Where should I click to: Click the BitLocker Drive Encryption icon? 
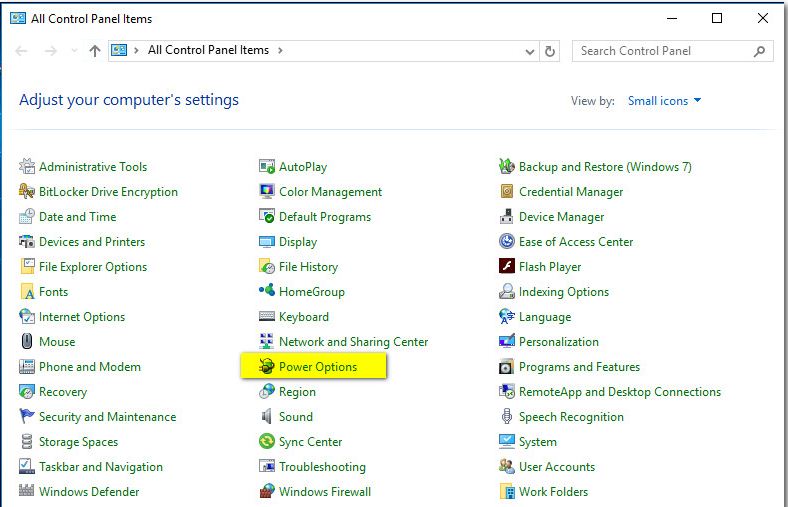click(27, 191)
